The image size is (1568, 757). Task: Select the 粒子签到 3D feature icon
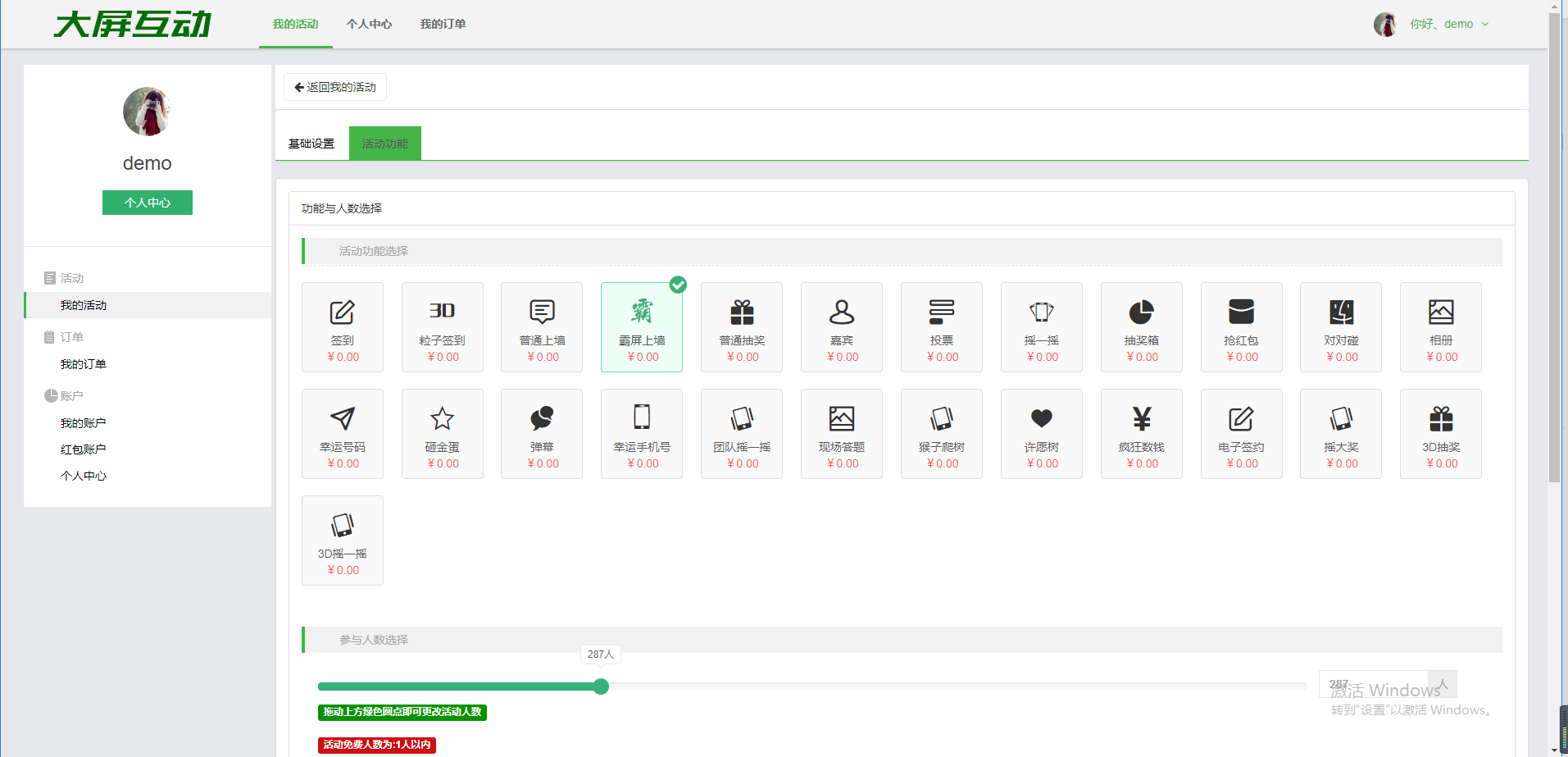coord(442,311)
